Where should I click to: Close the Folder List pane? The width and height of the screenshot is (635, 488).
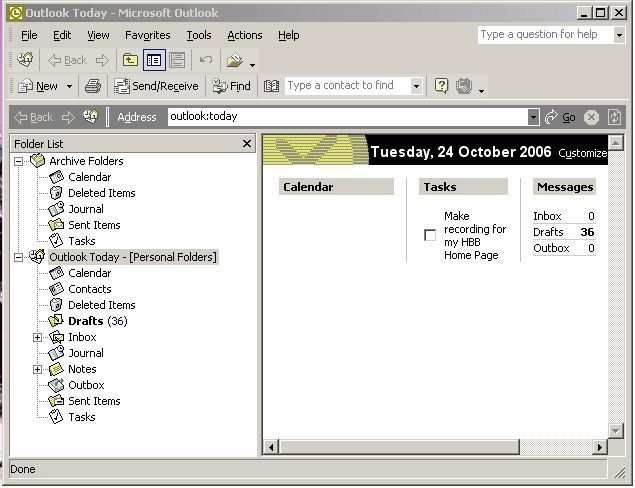[247, 144]
